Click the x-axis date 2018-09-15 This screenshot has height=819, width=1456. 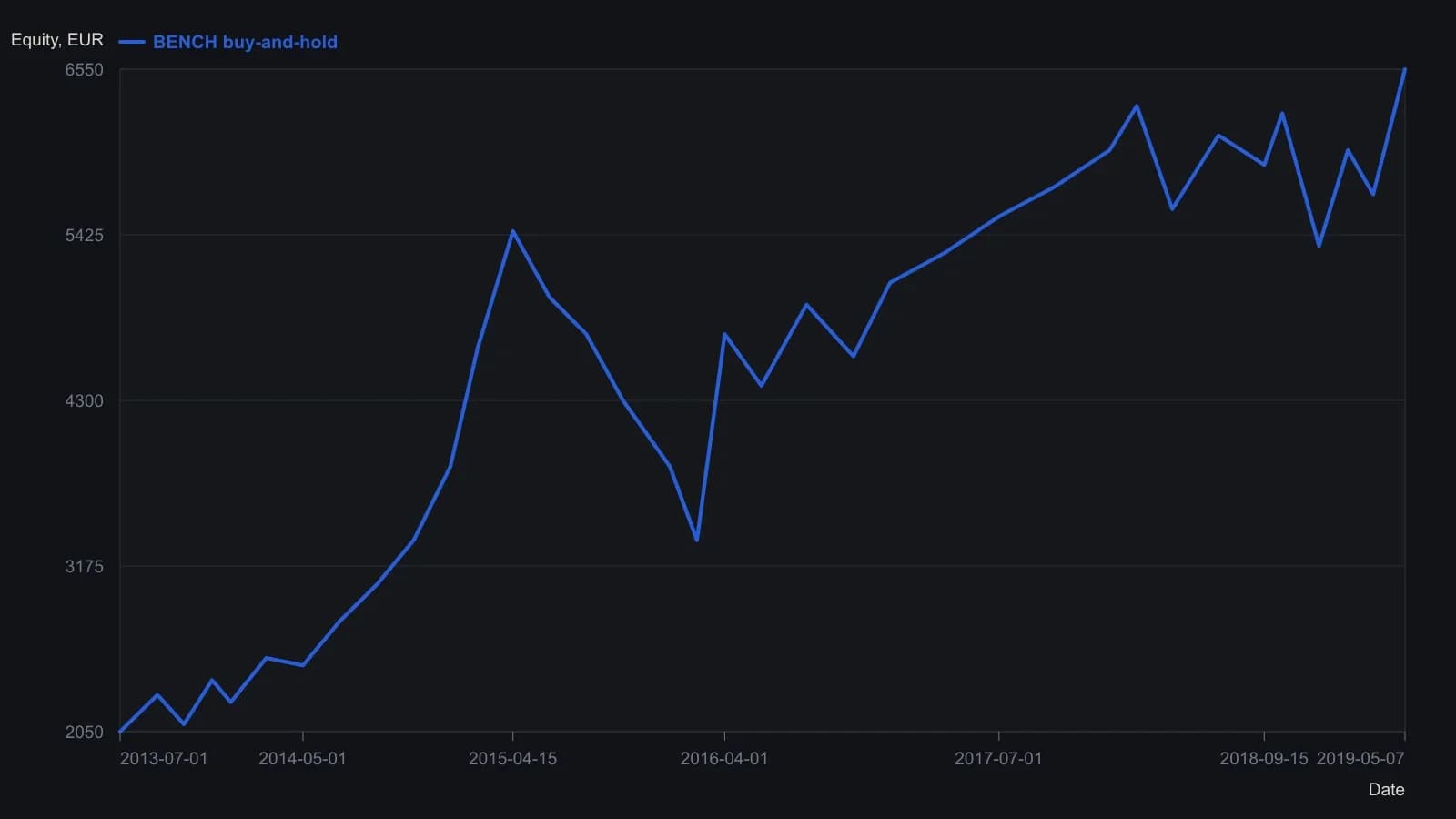click(1264, 759)
